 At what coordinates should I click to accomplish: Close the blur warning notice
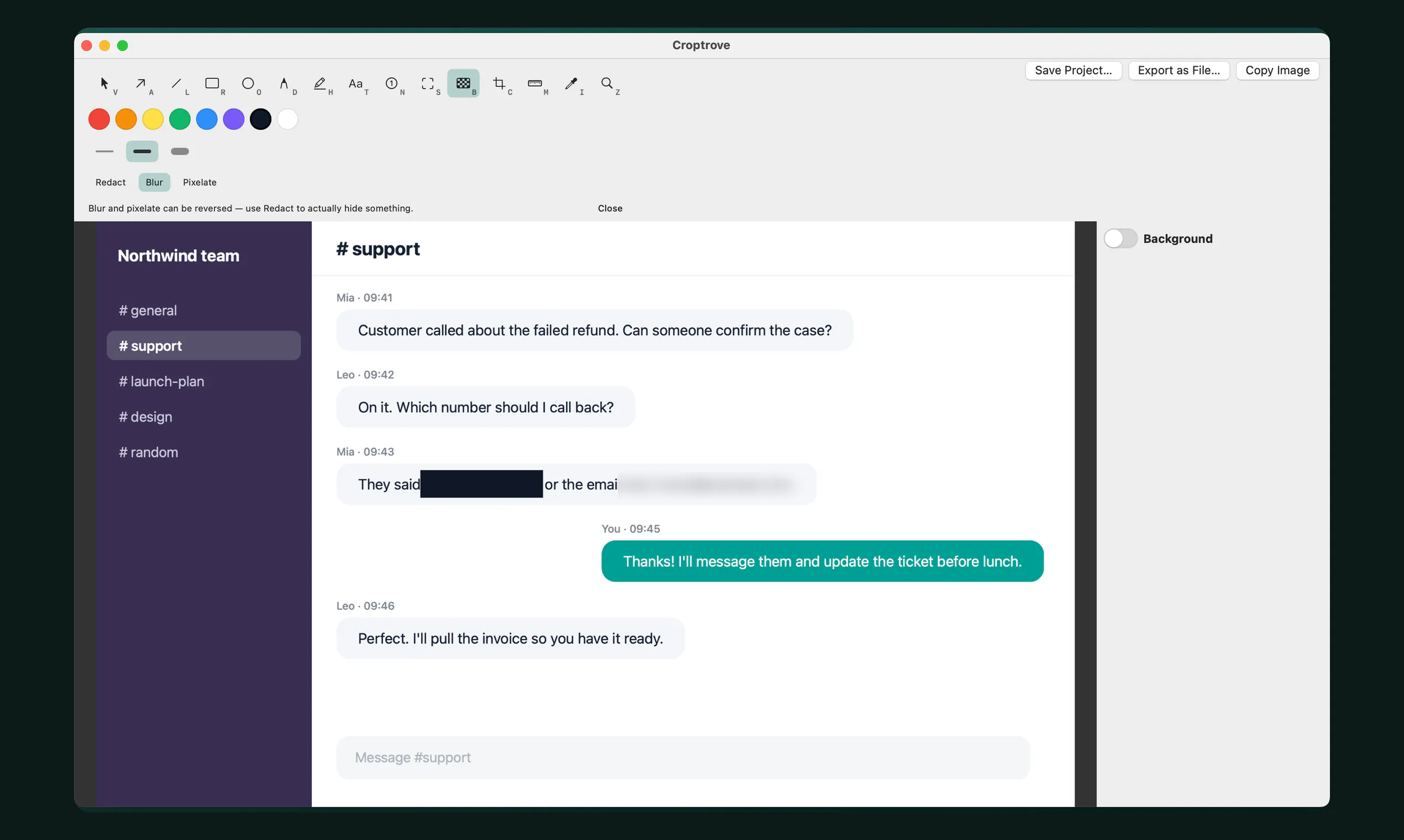click(610, 208)
